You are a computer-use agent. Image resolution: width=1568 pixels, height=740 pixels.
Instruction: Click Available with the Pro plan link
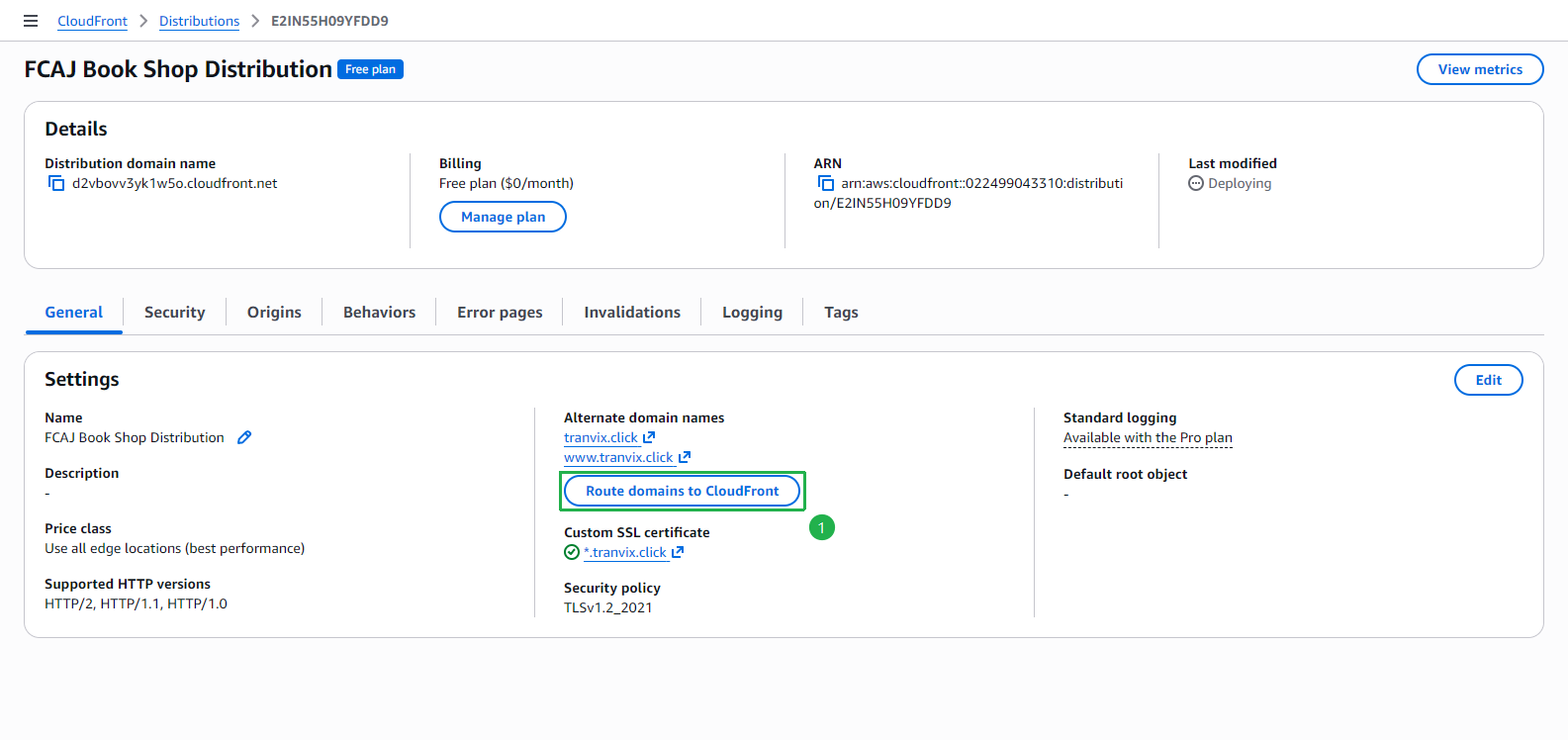click(1148, 437)
